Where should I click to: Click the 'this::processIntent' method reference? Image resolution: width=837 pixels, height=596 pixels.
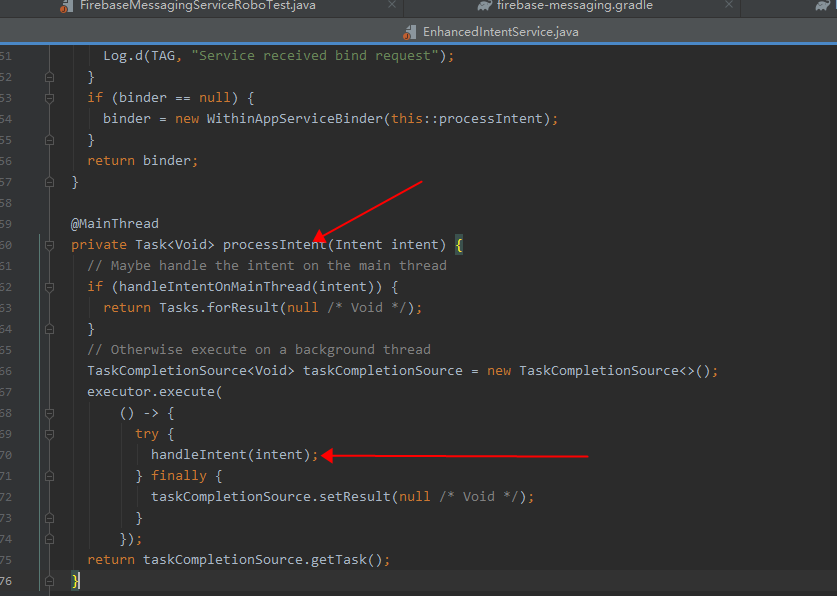point(467,118)
